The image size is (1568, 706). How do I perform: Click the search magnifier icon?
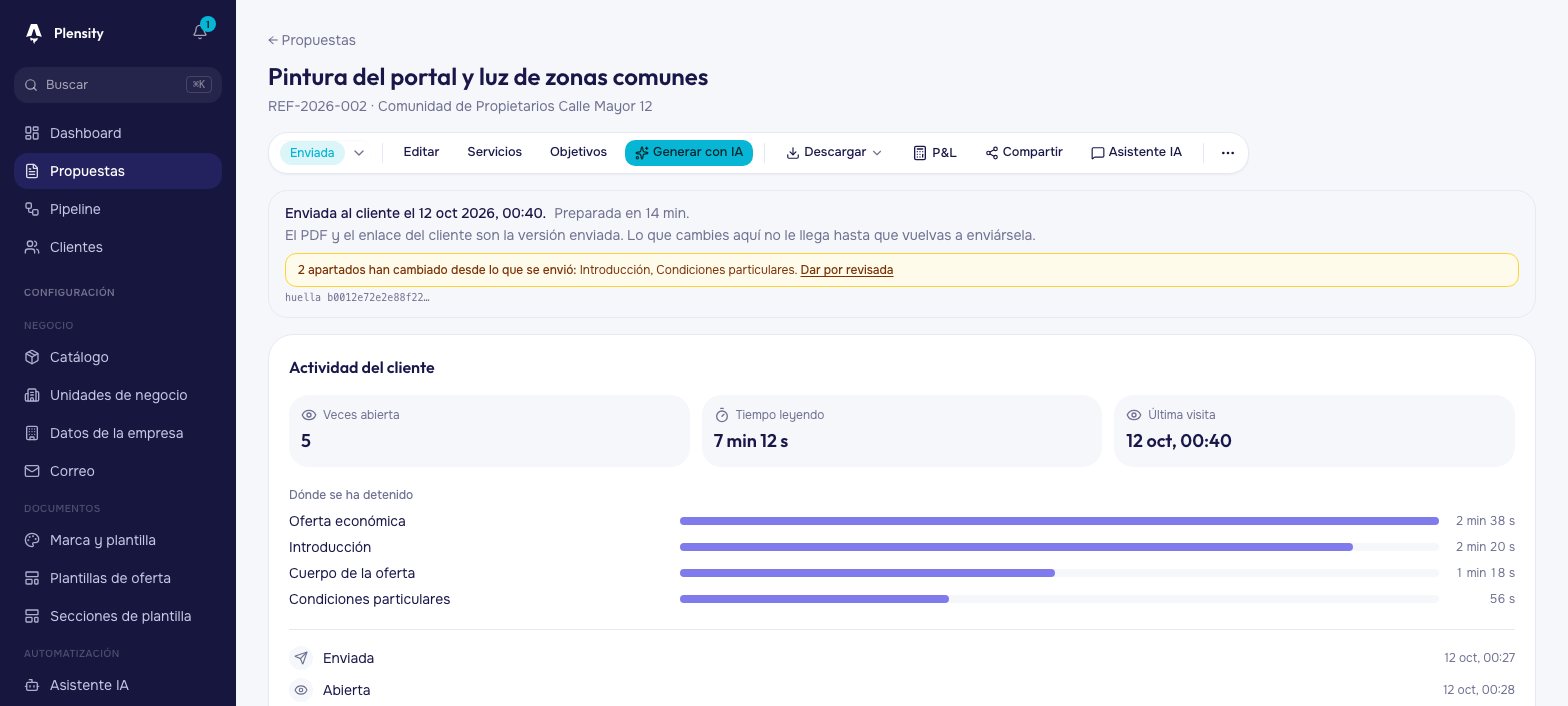click(31, 85)
